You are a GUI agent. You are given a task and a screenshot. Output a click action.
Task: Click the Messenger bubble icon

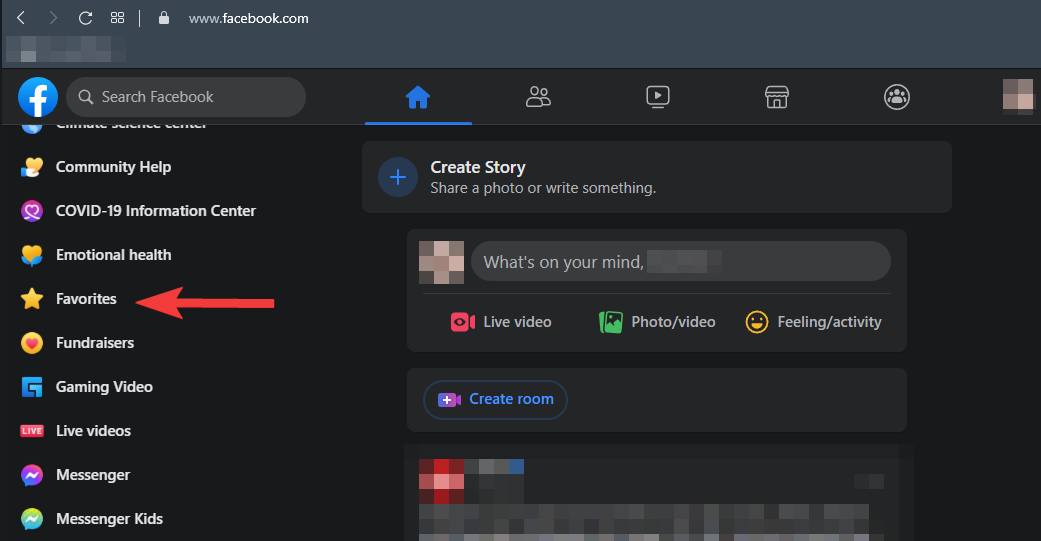32,475
